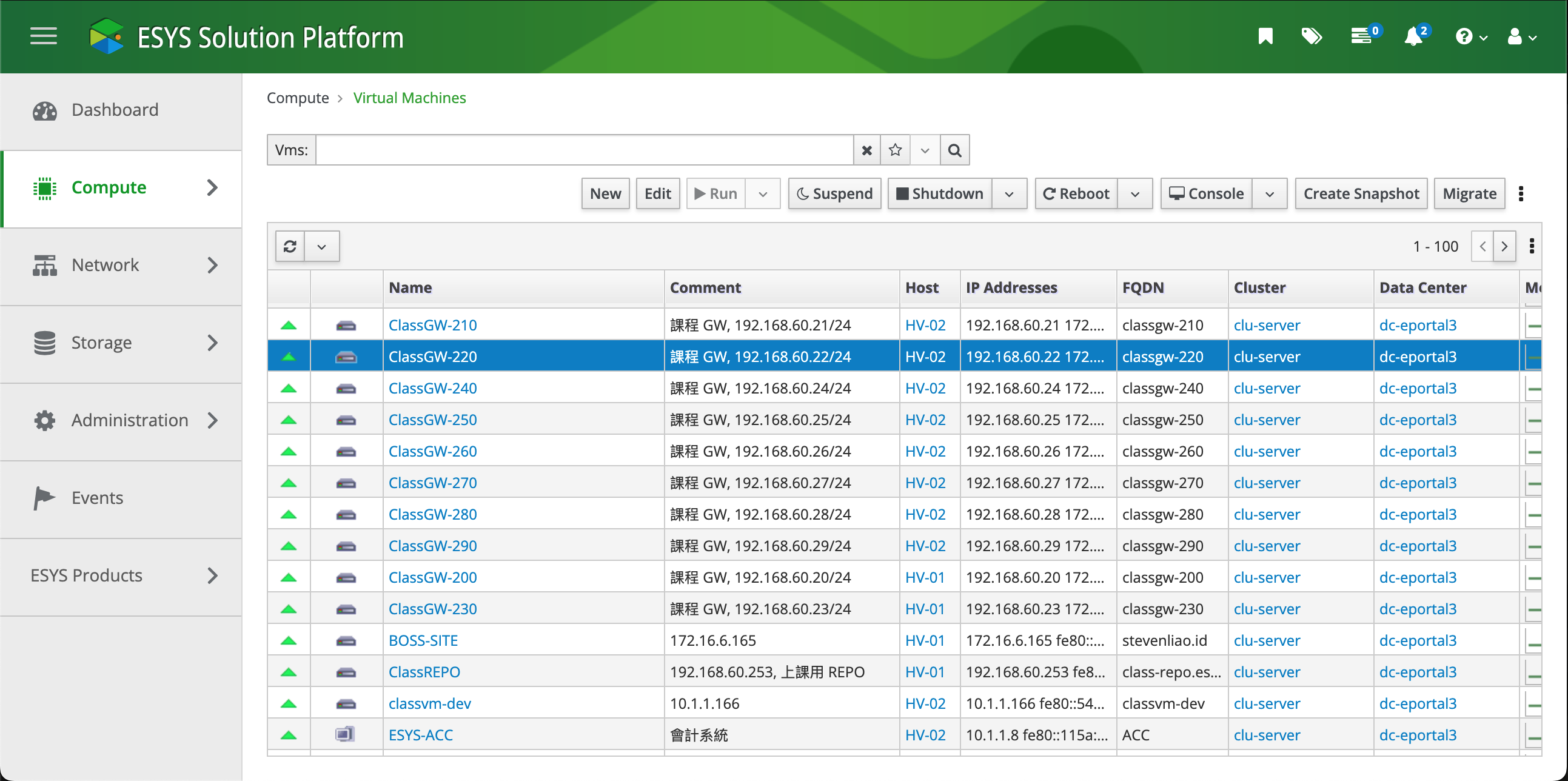
Task: Click VM type icon for ClassGW-260
Action: (346, 452)
